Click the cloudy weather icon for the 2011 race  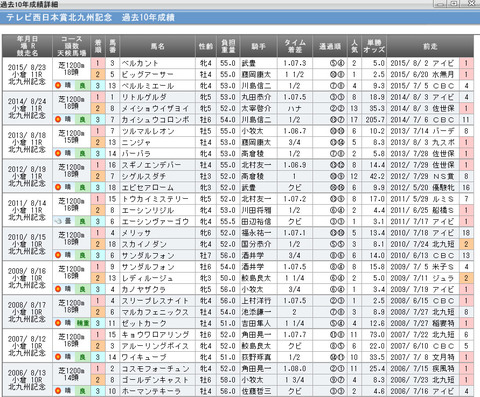point(58,221)
